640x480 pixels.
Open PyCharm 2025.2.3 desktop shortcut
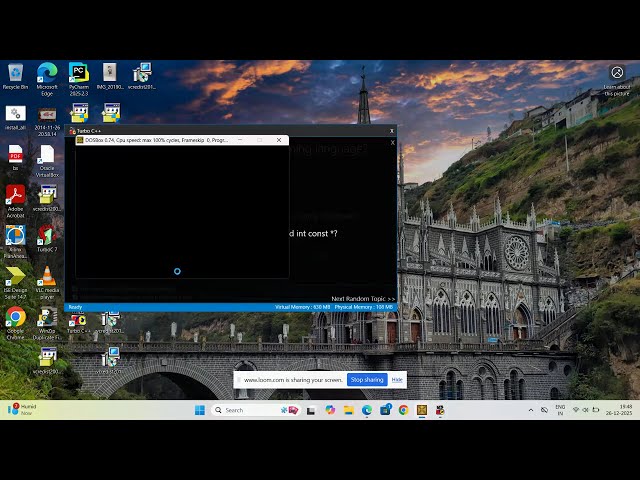(x=78, y=74)
